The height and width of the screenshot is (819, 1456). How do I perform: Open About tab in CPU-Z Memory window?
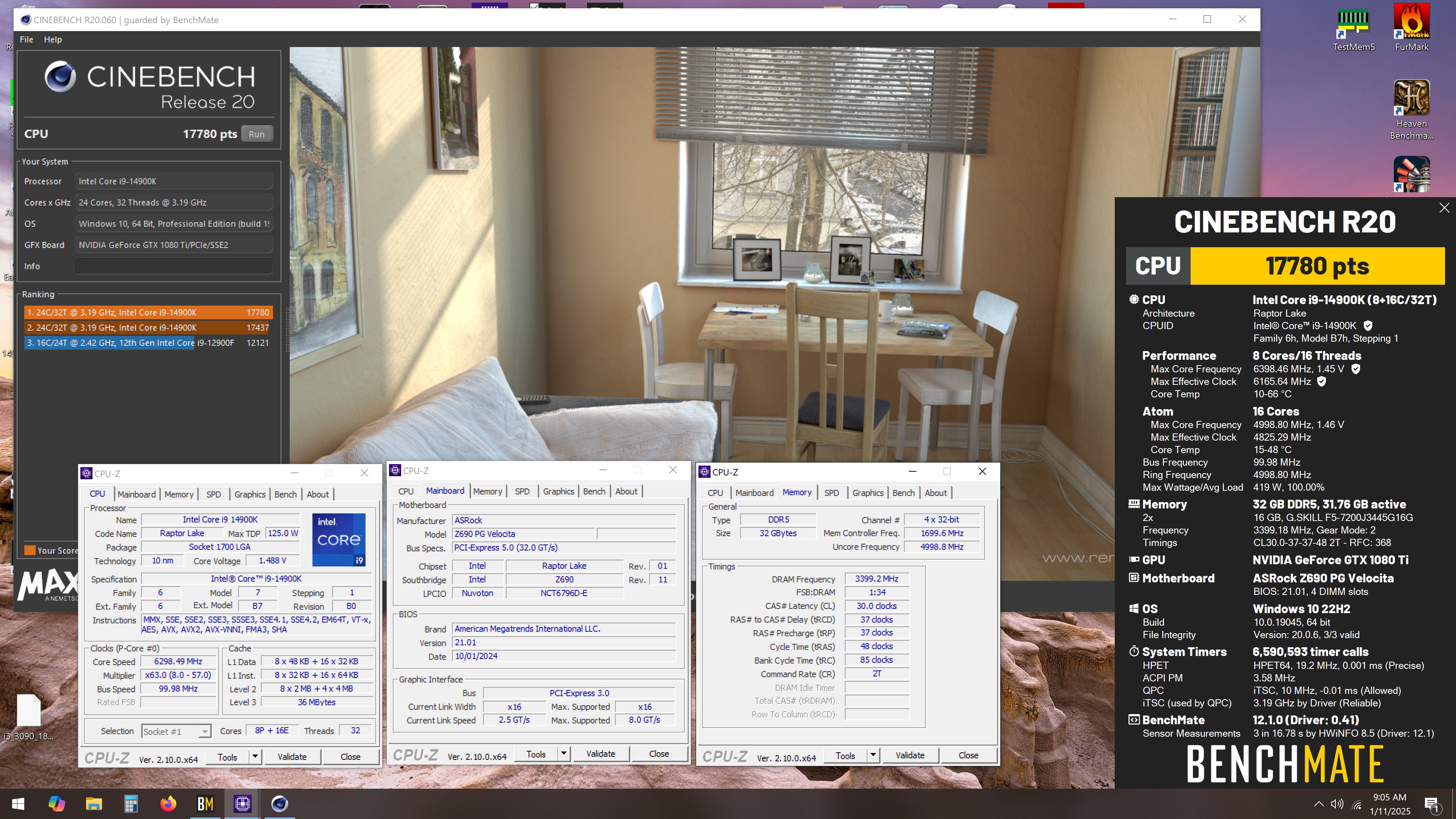(x=935, y=493)
